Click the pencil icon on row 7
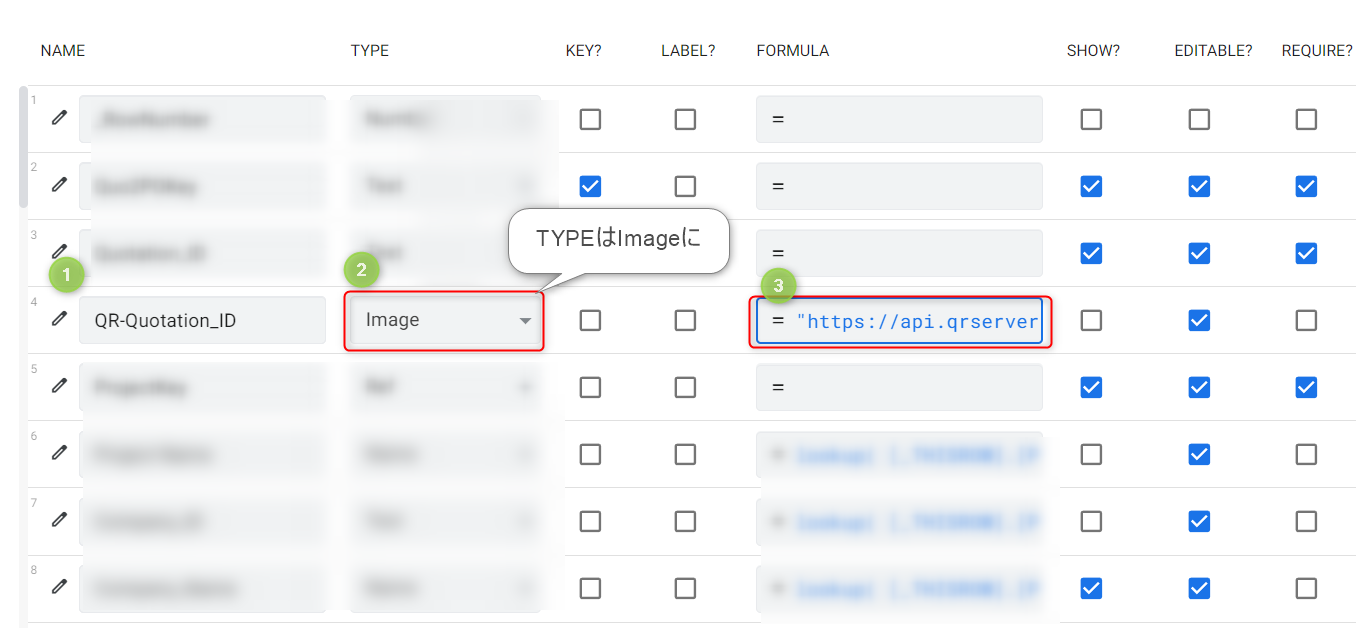 pyautogui.click(x=59, y=520)
